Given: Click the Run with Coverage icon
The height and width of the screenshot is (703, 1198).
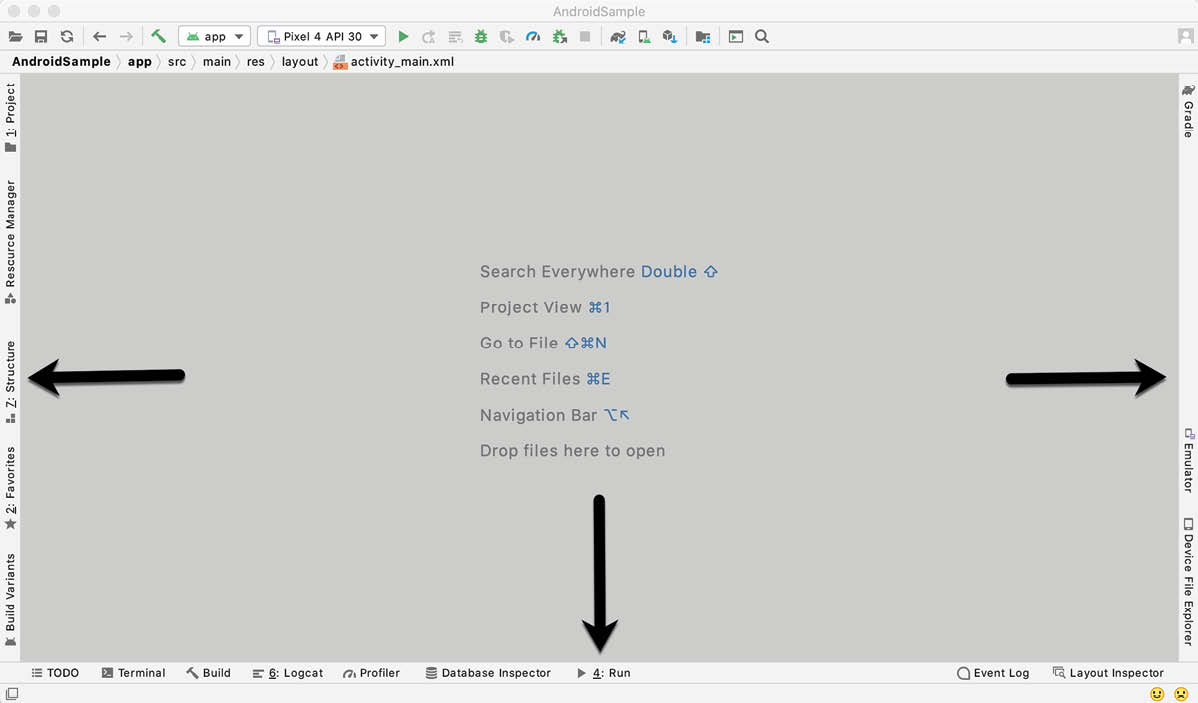Looking at the screenshot, I should pyautogui.click(x=507, y=37).
